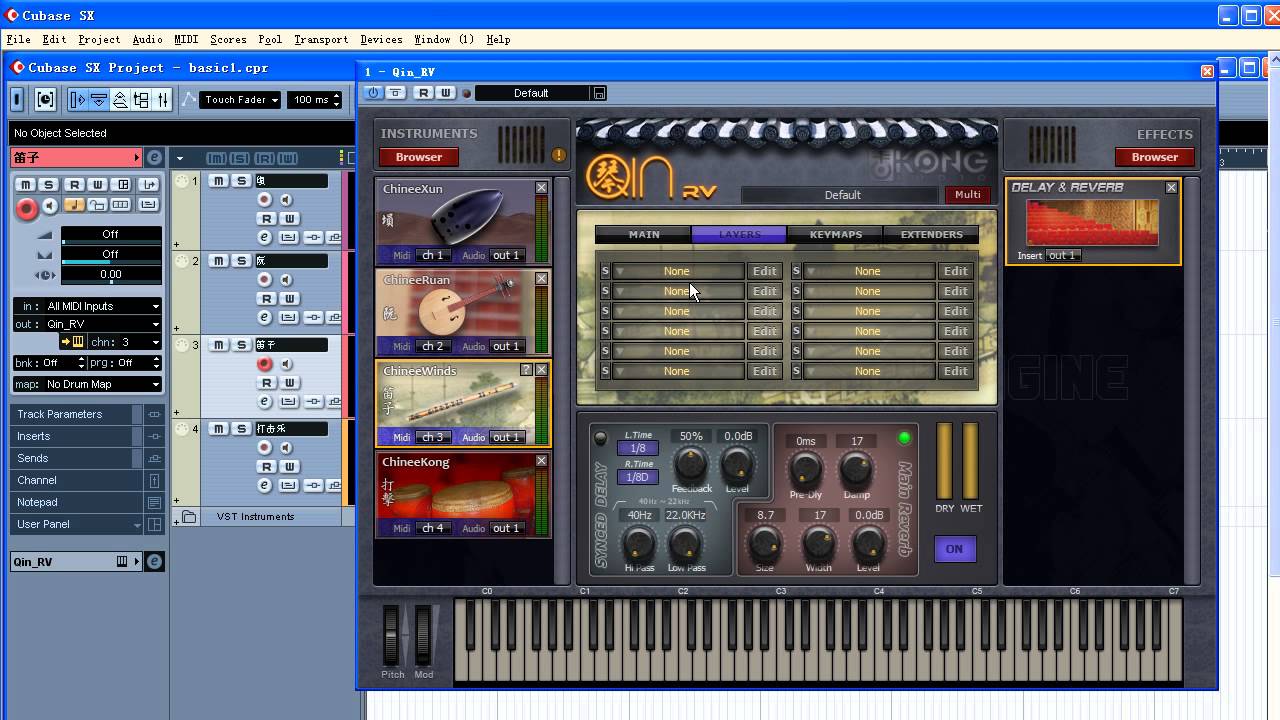Click Edit beside the first left layer
The width and height of the screenshot is (1280, 720).
765,271
